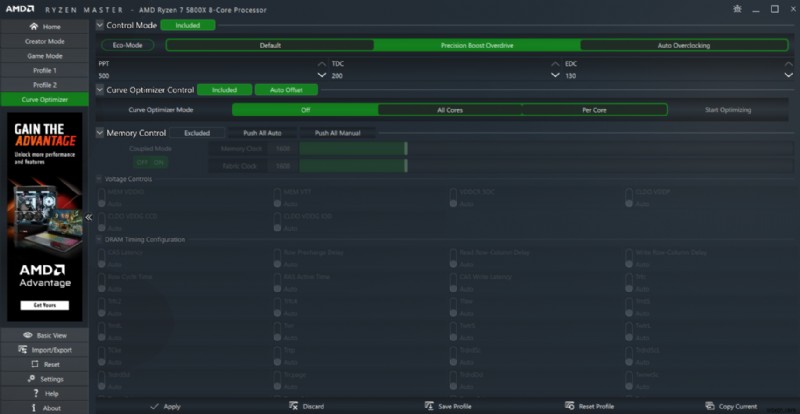Click Save Profile in bottom bar
The width and height of the screenshot is (800, 414).
(x=448, y=406)
